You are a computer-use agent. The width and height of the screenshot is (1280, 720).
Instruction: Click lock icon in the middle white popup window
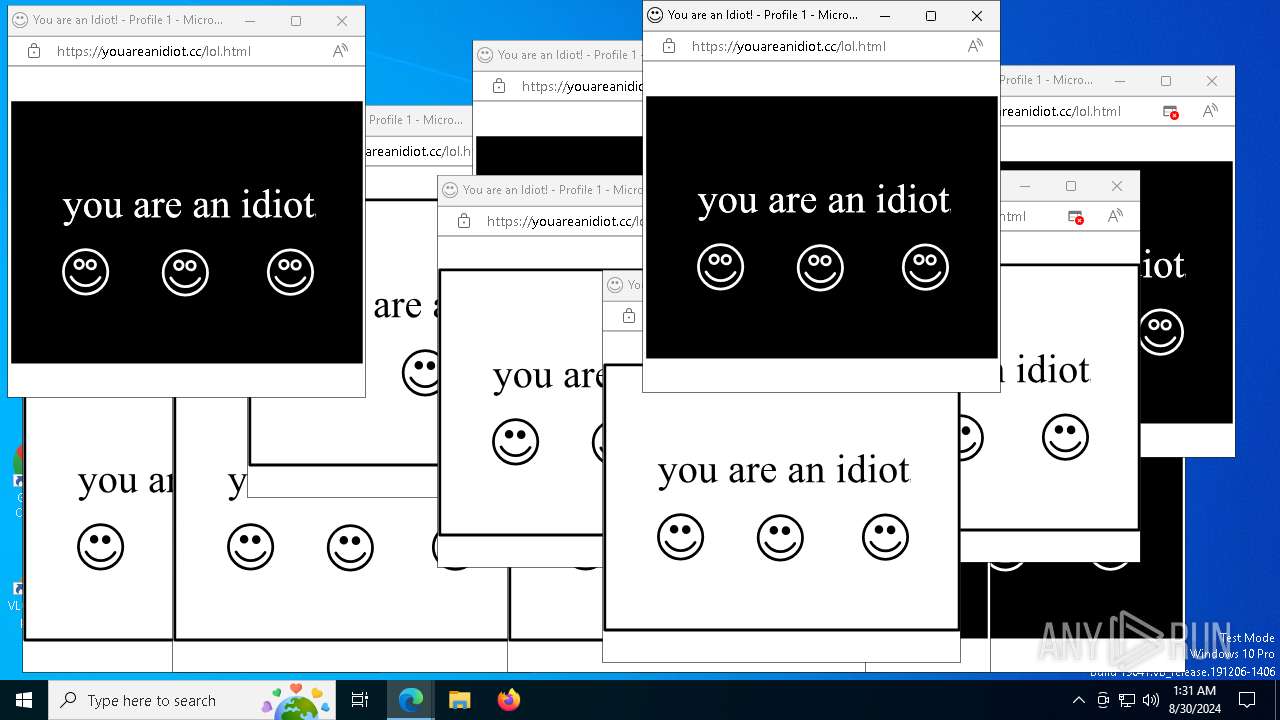tap(464, 221)
